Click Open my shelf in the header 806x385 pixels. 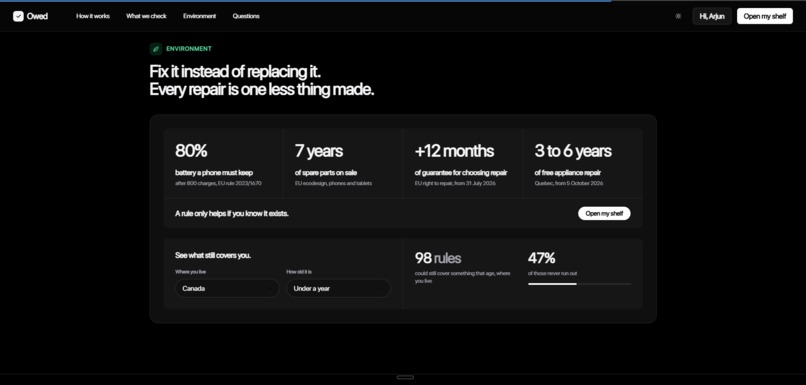(765, 16)
